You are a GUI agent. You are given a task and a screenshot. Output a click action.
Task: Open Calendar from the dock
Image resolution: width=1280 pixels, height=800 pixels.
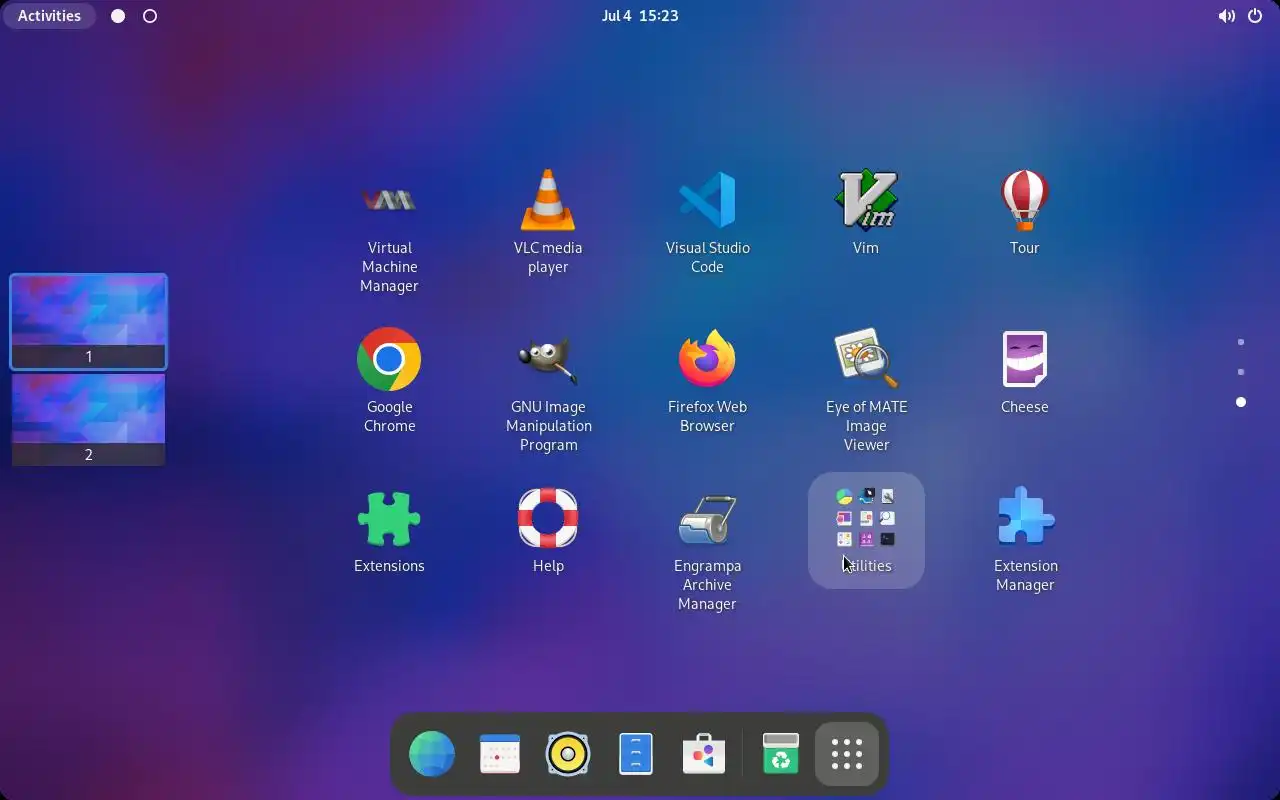500,754
